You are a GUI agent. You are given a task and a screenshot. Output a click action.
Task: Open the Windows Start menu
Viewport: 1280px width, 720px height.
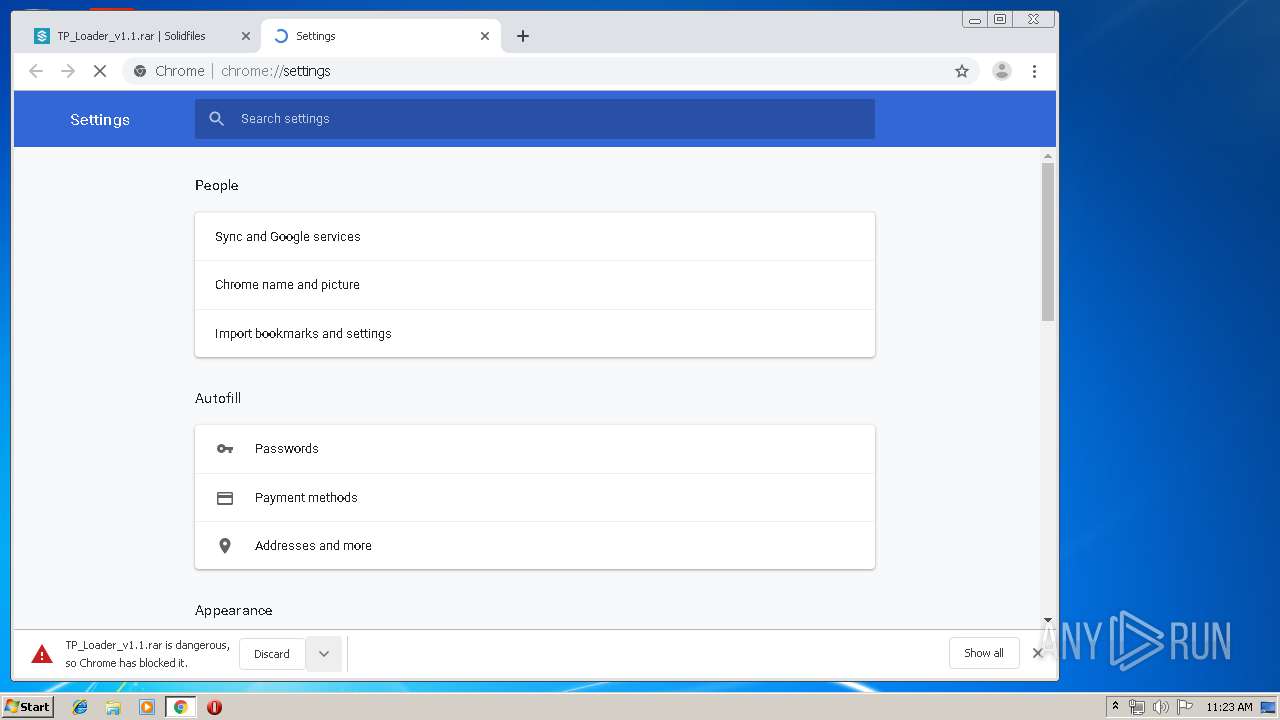point(27,707)
